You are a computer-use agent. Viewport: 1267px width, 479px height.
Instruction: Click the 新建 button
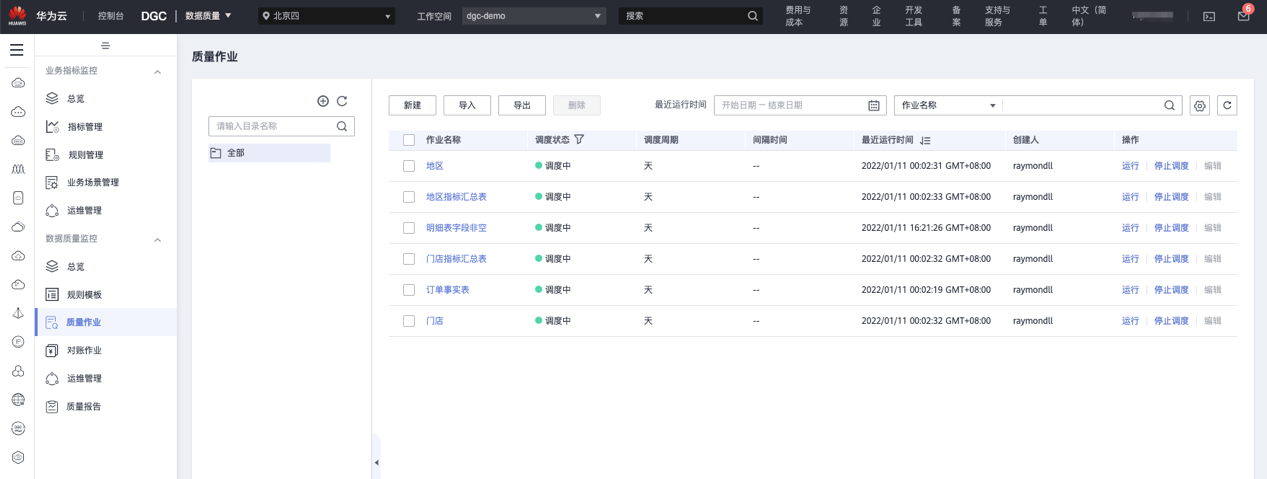pos(412,105)
